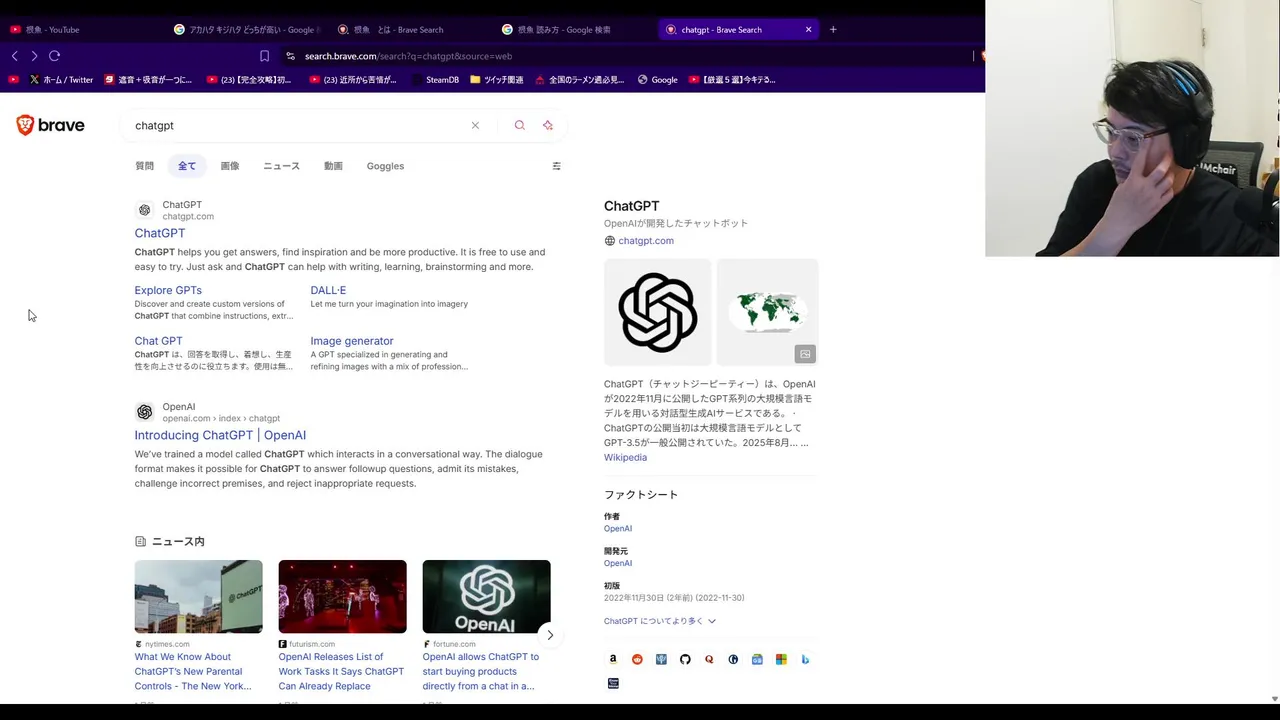
Task: Open the nytimes.com news thumbnail
Action: click(199, 596)
